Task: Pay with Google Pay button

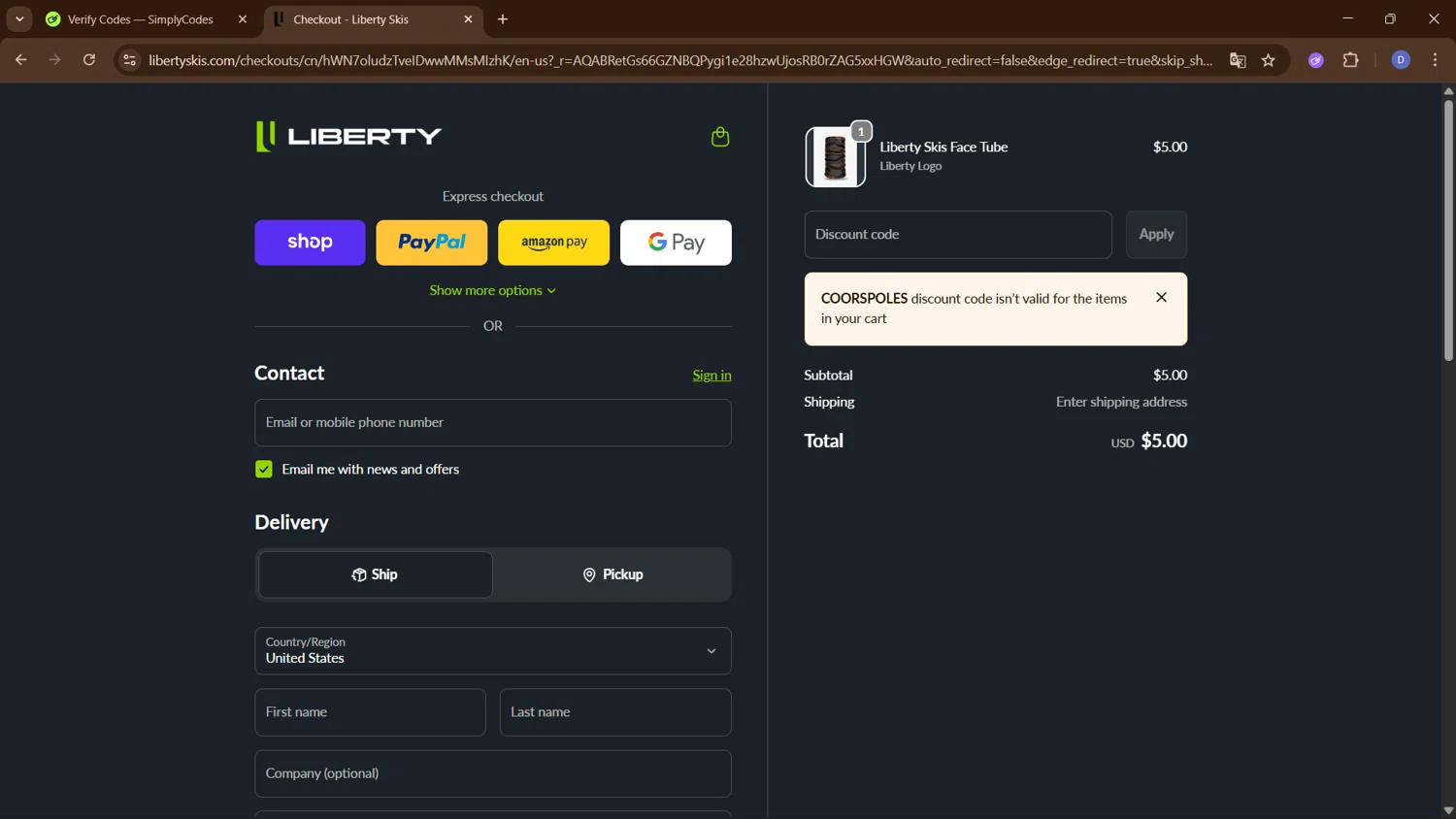Action: coord(676,243)
